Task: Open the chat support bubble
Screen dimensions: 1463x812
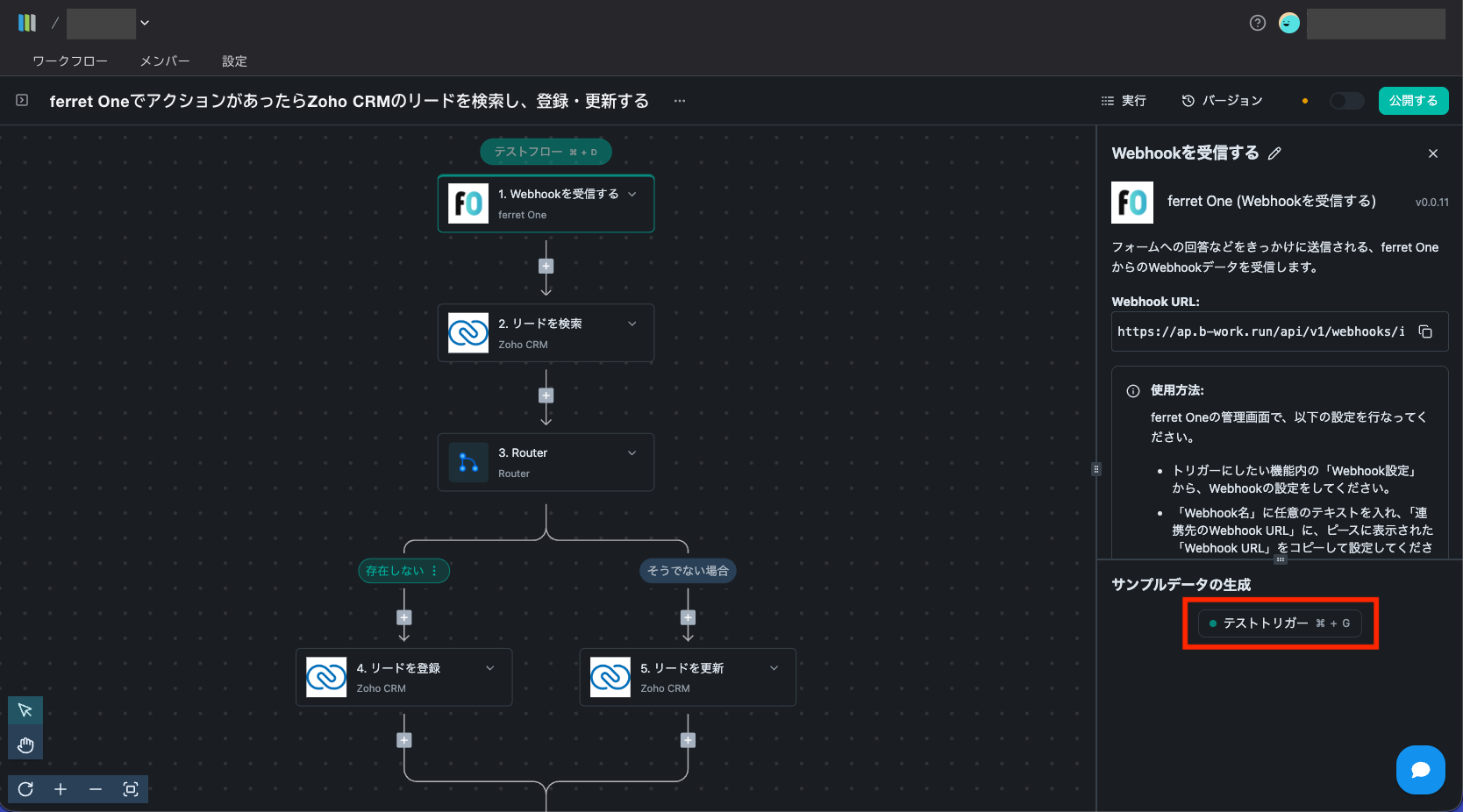Action: (1420, 770)
